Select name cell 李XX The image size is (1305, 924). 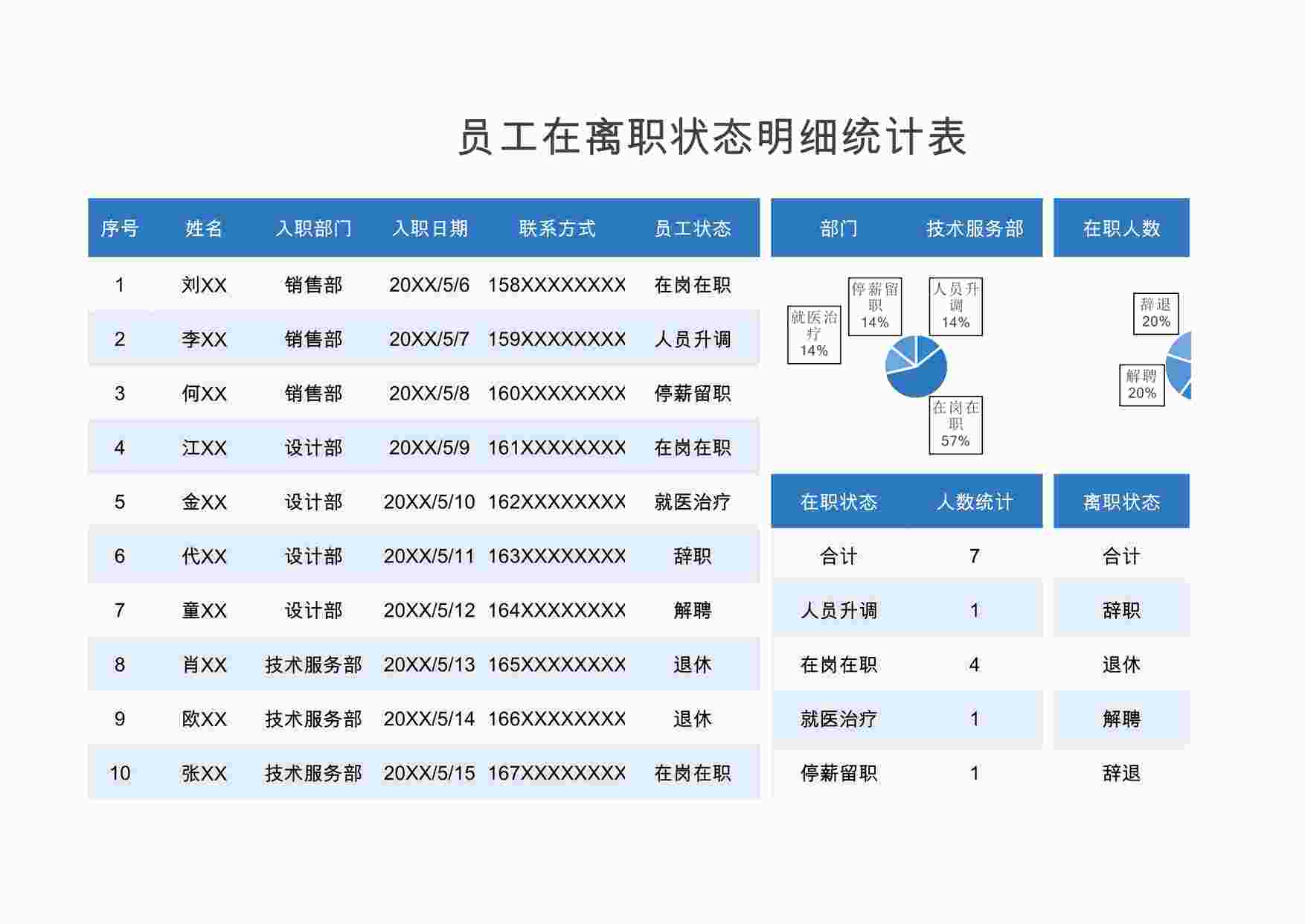[205, 339]
